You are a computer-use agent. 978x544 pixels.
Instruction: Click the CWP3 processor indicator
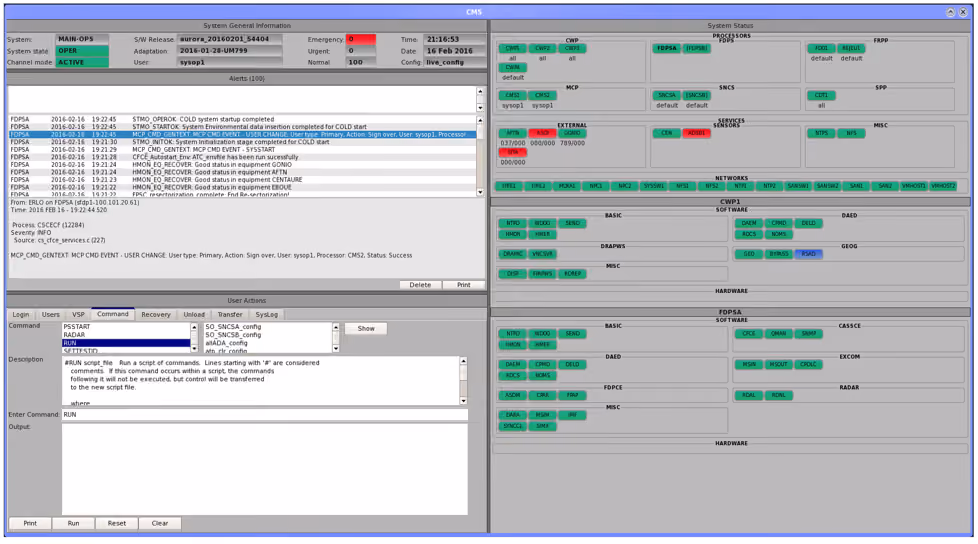(x=572, y=48)
